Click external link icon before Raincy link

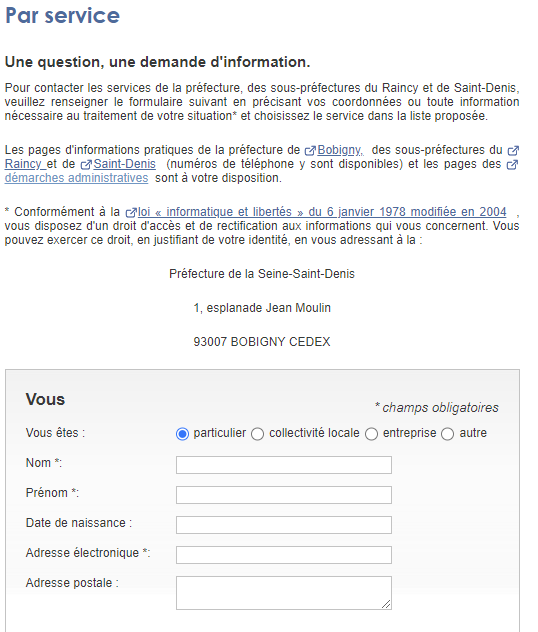pyautogui.click(x=513, y=151)
